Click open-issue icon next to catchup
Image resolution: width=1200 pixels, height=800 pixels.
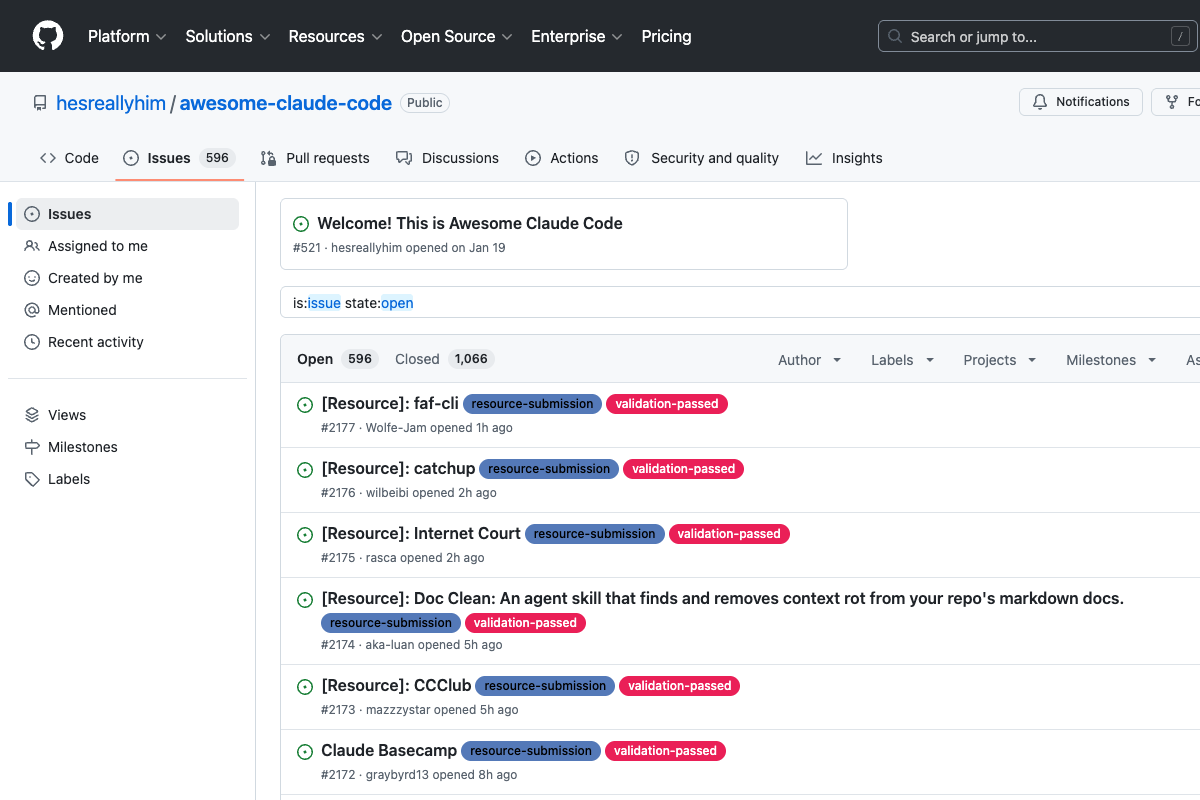pos(305,470)
